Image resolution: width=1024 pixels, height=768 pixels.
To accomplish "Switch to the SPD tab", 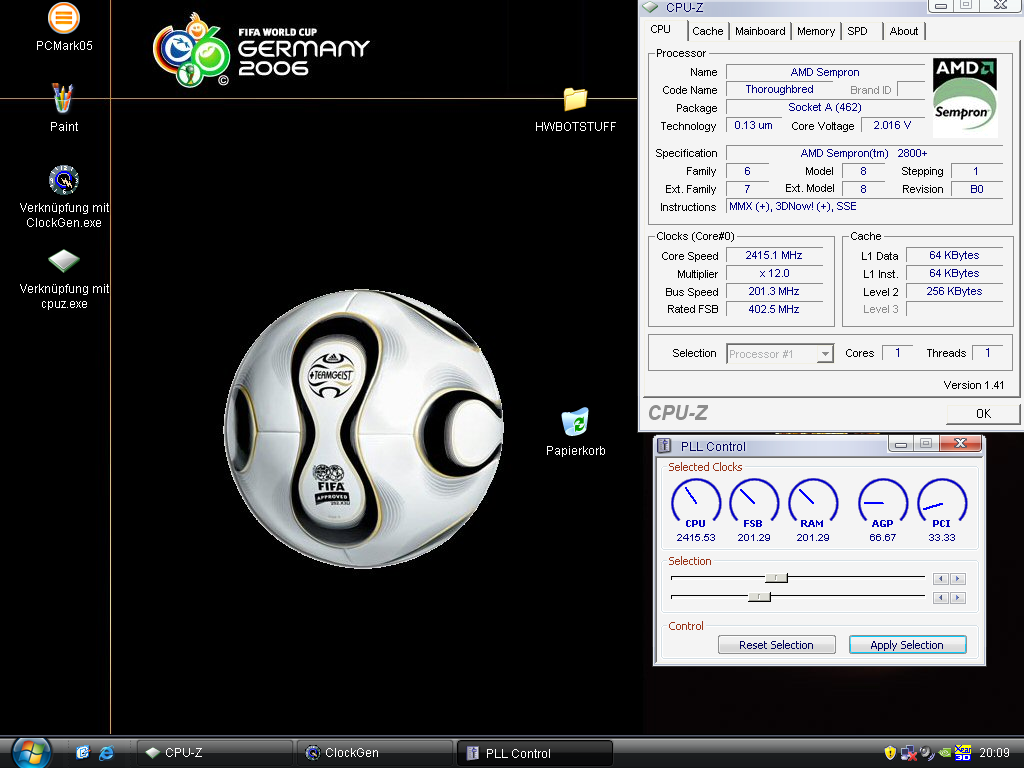I will tap(857, 31).
